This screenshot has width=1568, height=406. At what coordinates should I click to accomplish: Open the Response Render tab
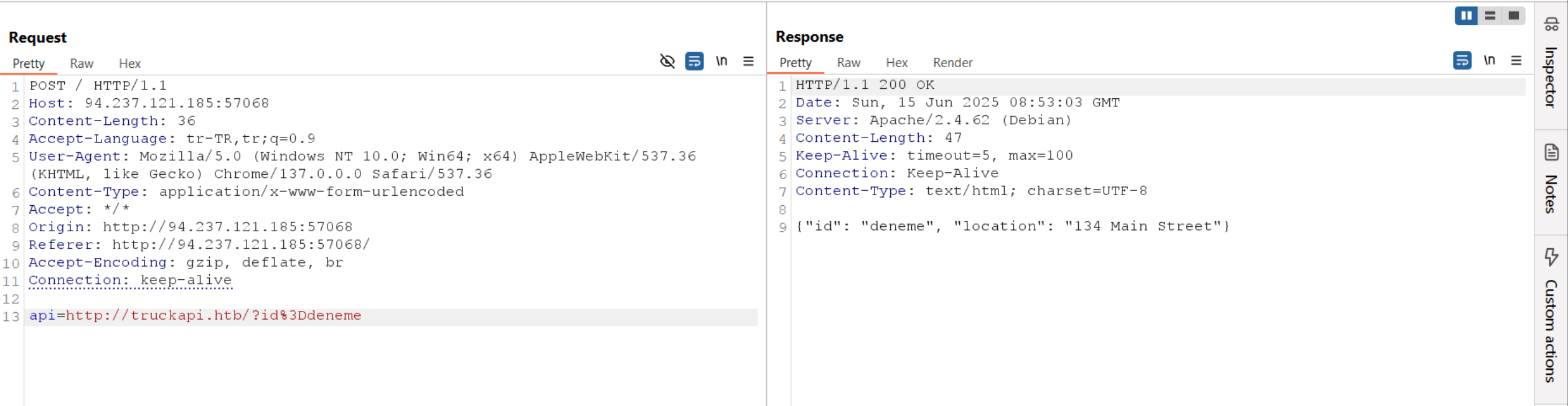tap(952, 63)
